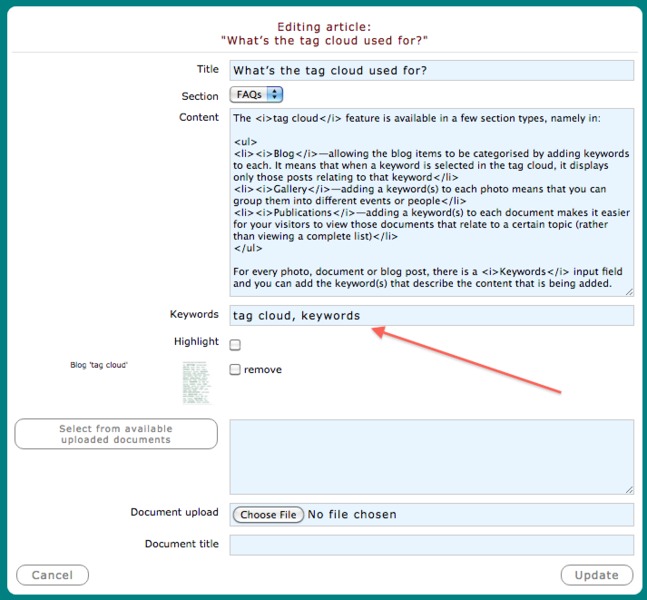The width and height of the screenshot is (647, 600).
Task: Enable the Highlight checkbox
Action: (235, 345)
